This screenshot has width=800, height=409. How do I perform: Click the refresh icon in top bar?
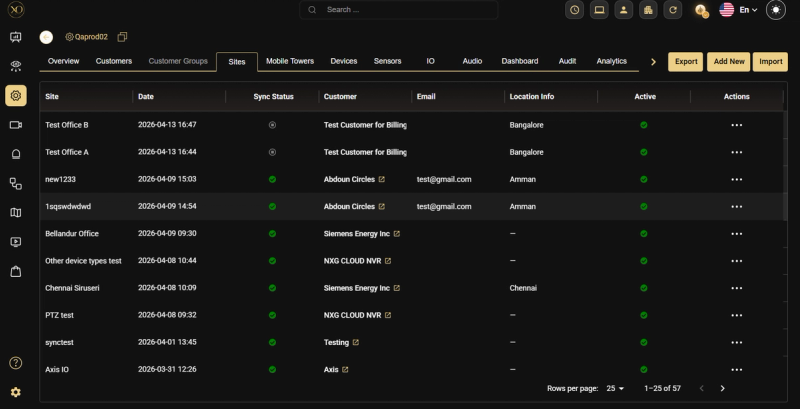[x=672, y=10]
